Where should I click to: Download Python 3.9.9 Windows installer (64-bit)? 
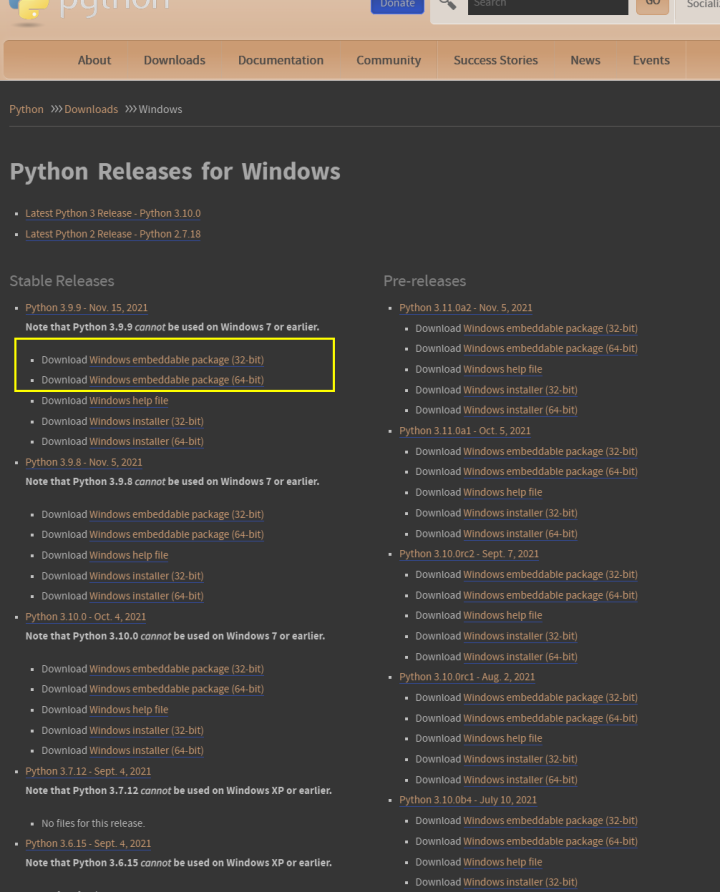[x=146, y=441]
